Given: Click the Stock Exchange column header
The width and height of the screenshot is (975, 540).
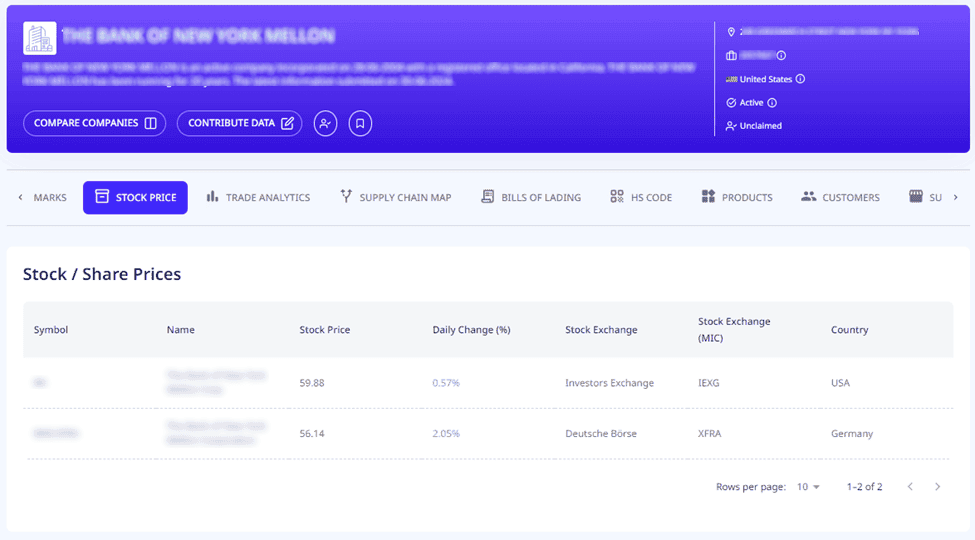Looking at the screenshot, I should pos(601,330).
